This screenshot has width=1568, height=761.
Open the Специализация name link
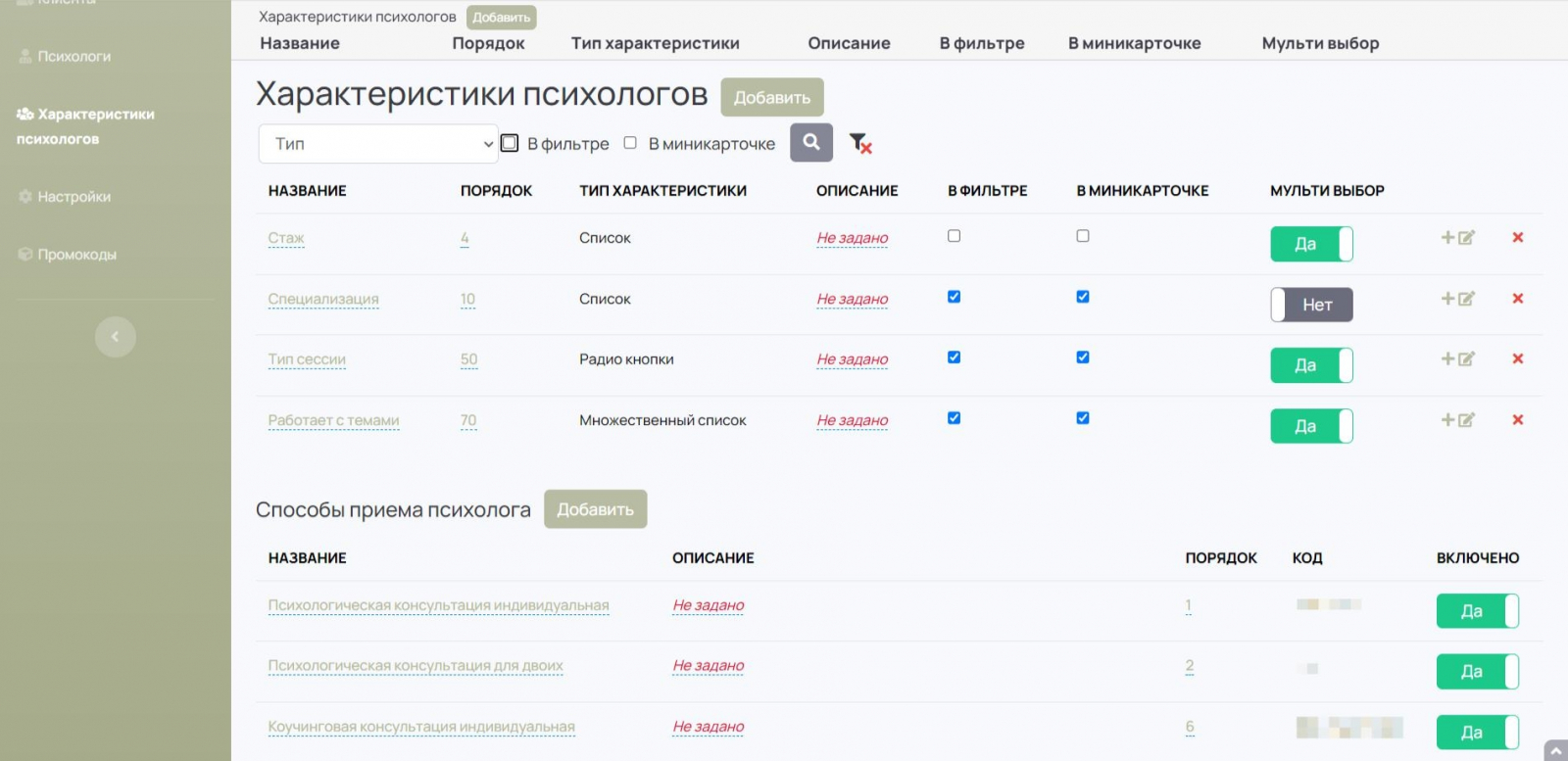(x=323, y=299)
